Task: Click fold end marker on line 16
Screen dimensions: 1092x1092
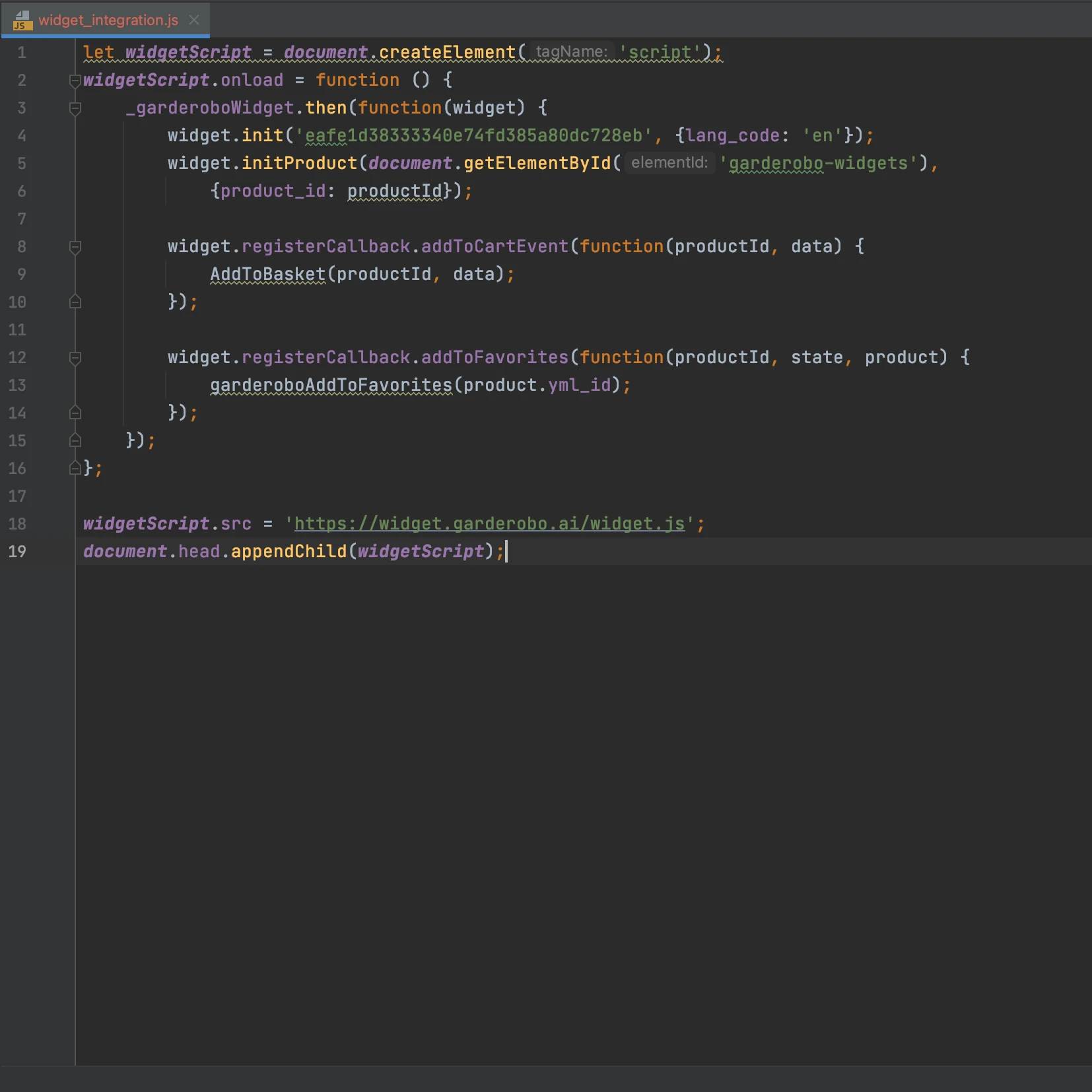Action: [75, 469]
